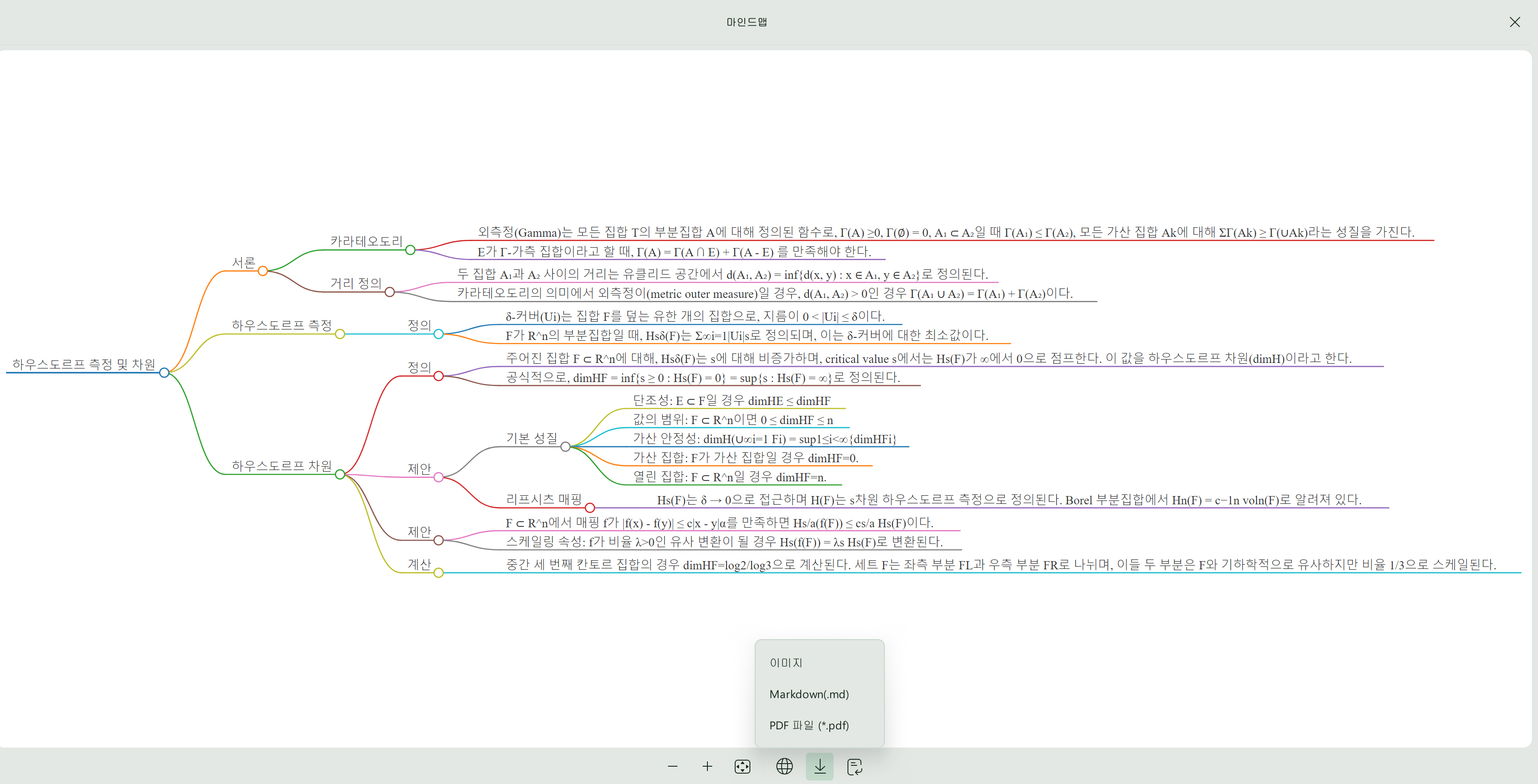Select the 단조성 leaf node text

click(731, 401)
